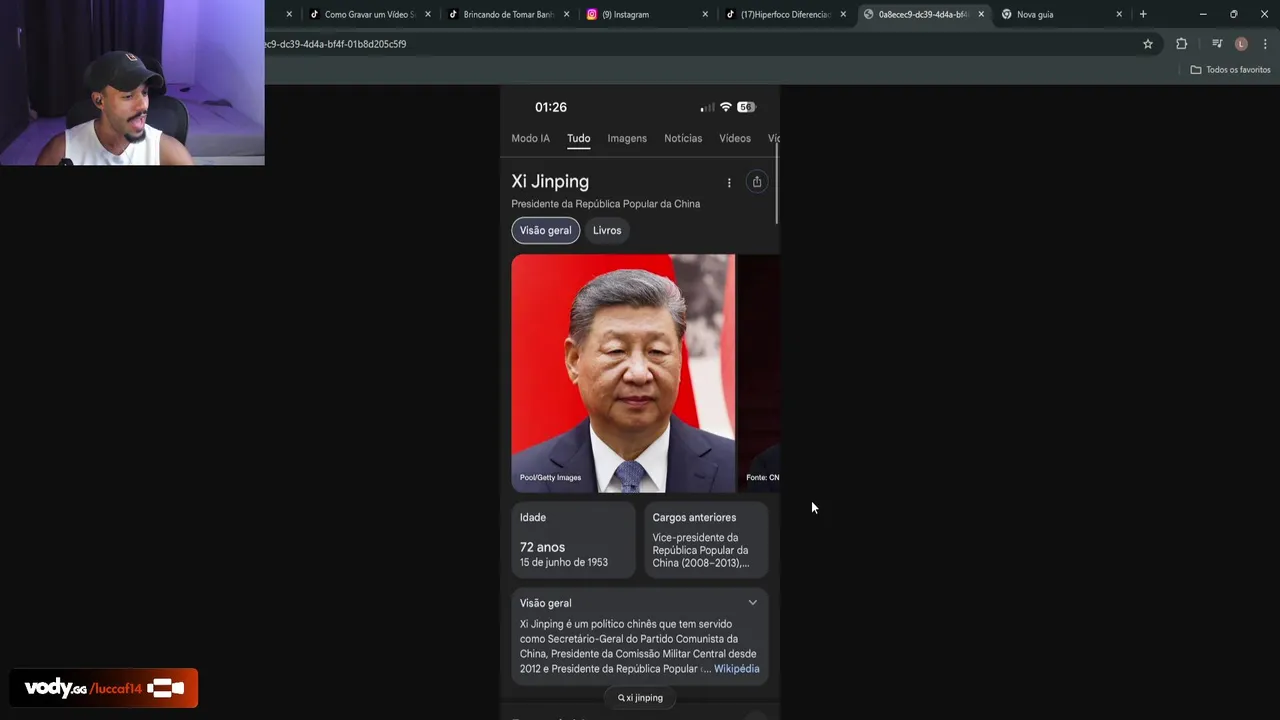This screenshot has height=720, width=1280.
Task: Select the 'Tudo' search tab
Action: click(579, 138)
